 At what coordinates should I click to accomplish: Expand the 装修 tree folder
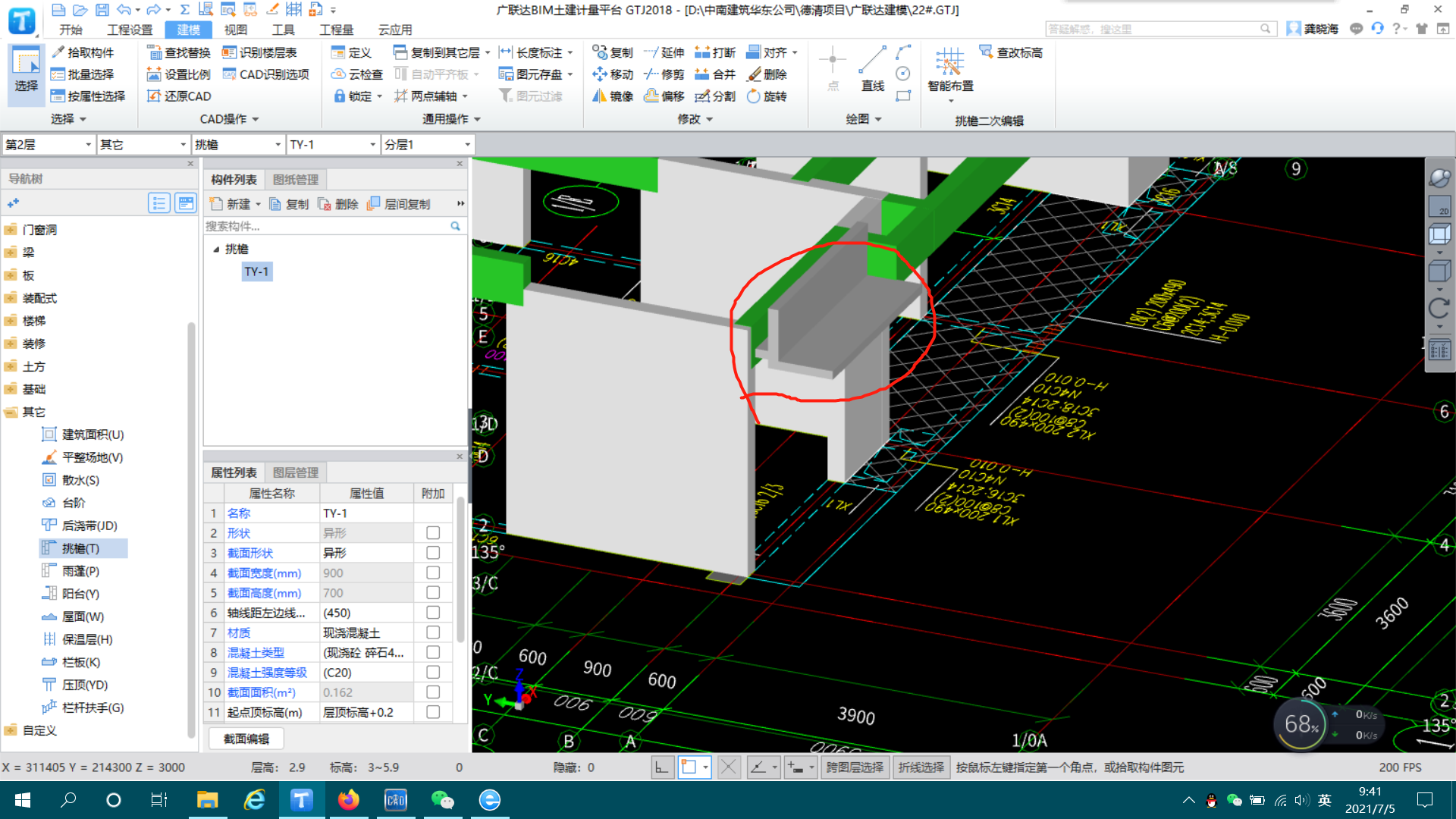coord(11,344)
